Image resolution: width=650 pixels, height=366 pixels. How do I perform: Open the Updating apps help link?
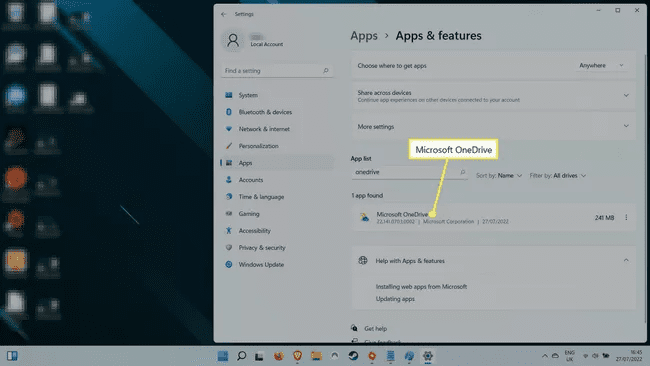click(x=395, y=299)
